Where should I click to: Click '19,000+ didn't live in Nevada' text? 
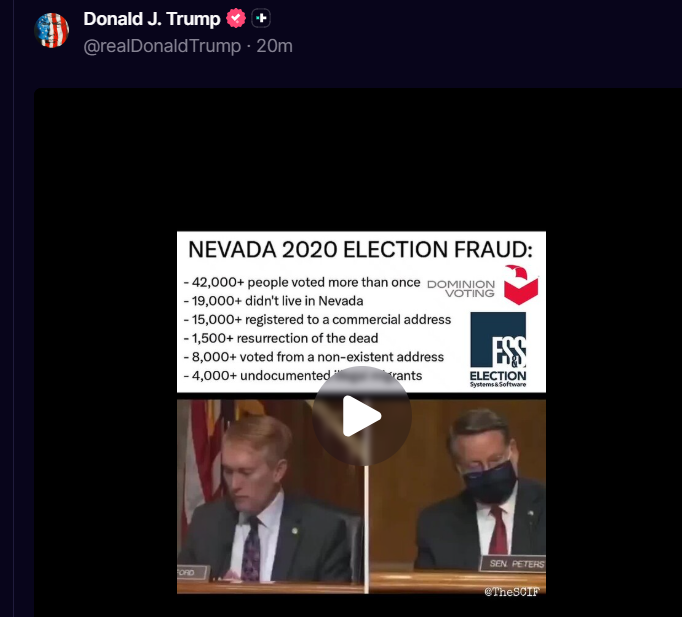(x=274, y=301)
